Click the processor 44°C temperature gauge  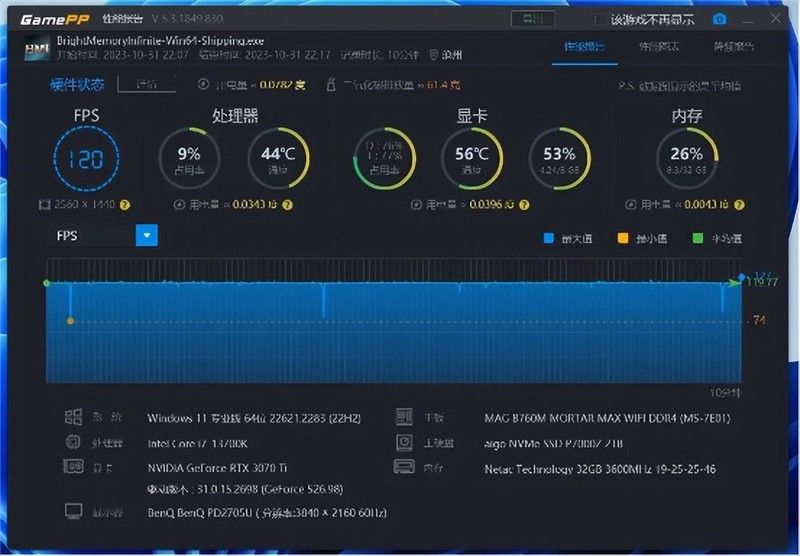278,159
